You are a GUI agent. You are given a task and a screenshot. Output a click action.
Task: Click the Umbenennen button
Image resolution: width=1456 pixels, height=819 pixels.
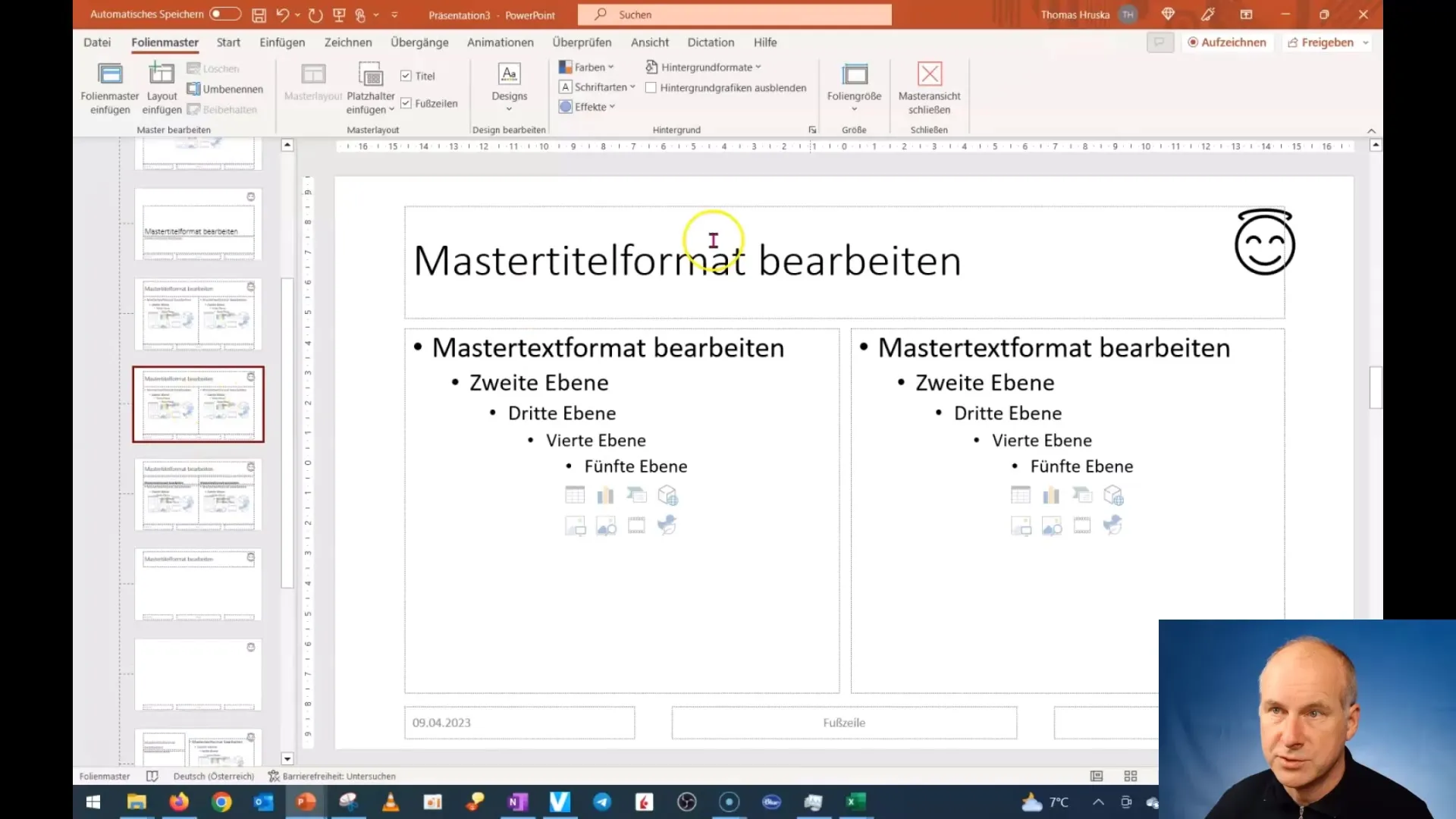225,88
